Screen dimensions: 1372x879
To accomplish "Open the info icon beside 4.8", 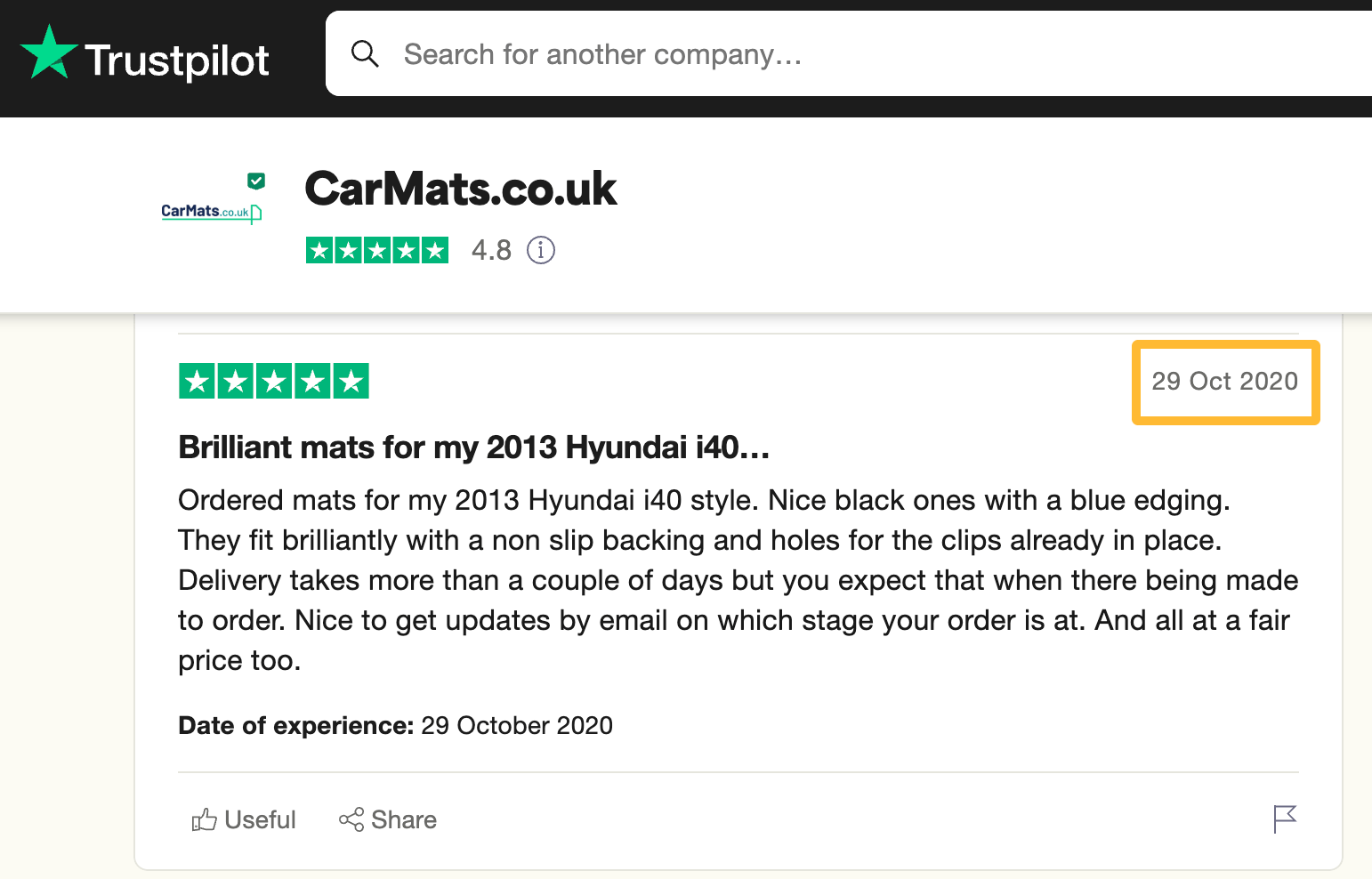I will [541, 250].
